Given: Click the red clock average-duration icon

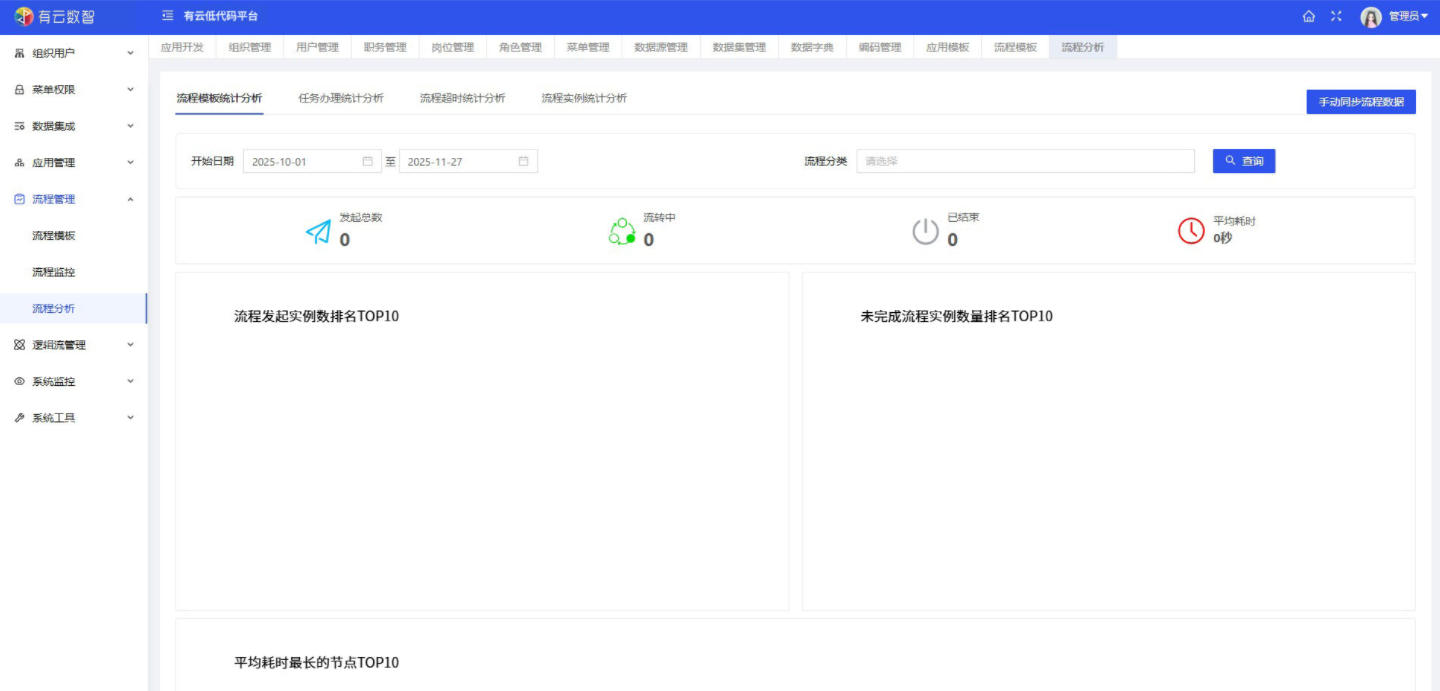Looking at the screenshot, I should tap(1191, 231).
